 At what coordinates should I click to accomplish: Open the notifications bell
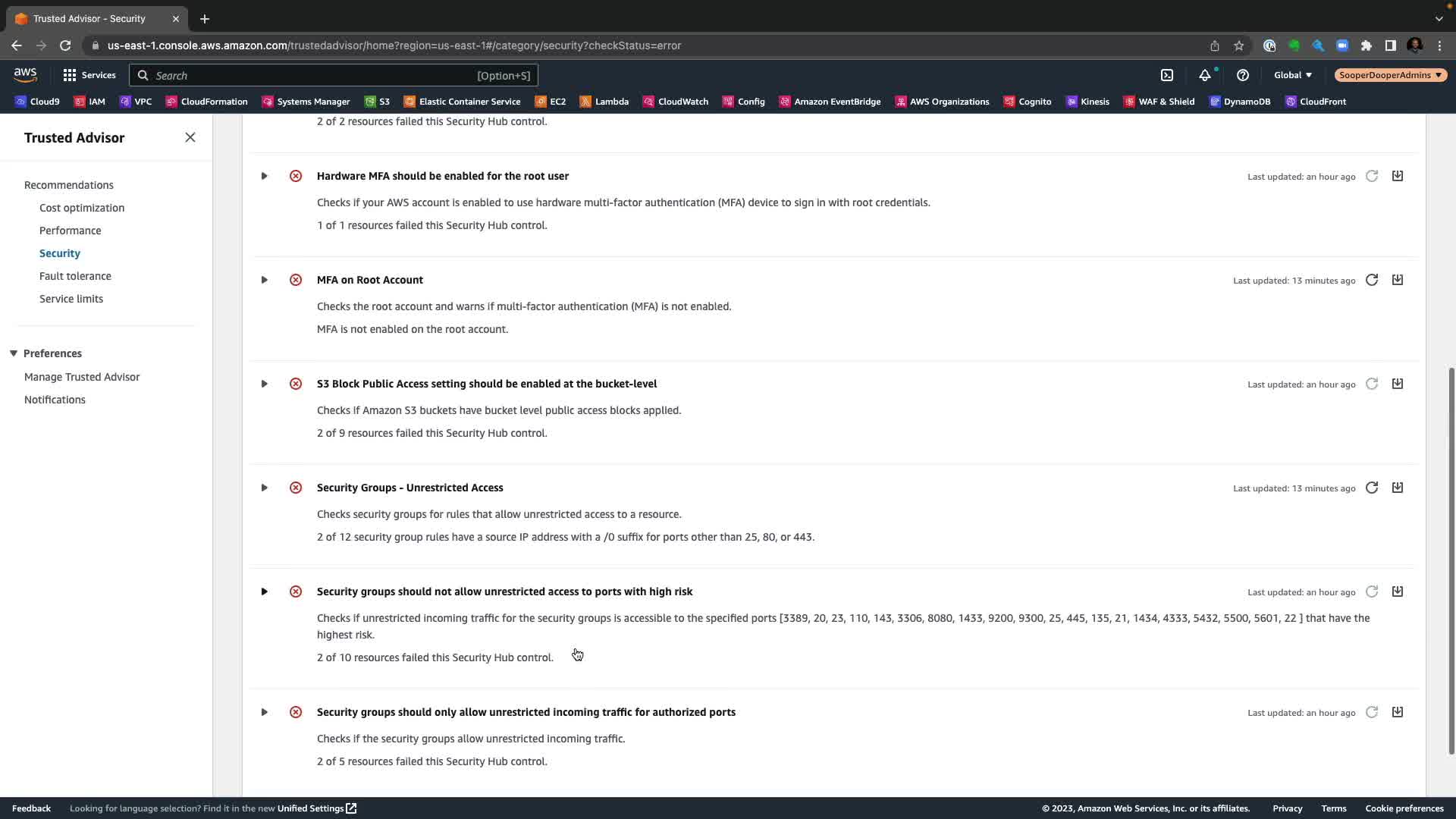1205,75
